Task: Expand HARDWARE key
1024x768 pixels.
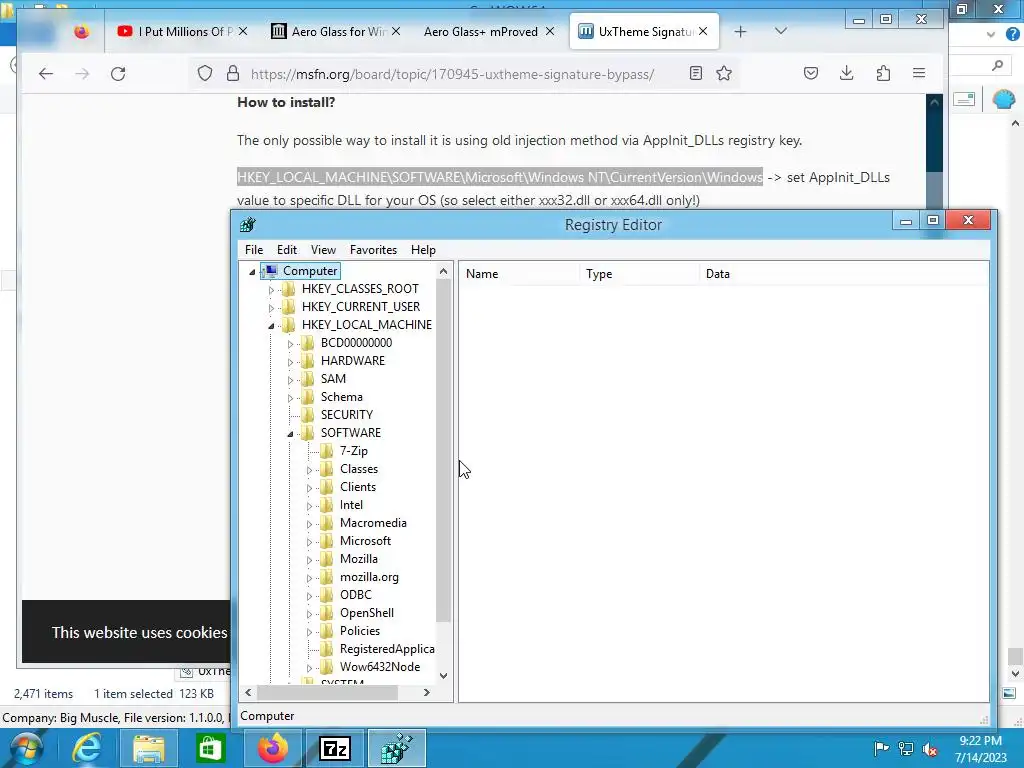Action: [290, 362]
